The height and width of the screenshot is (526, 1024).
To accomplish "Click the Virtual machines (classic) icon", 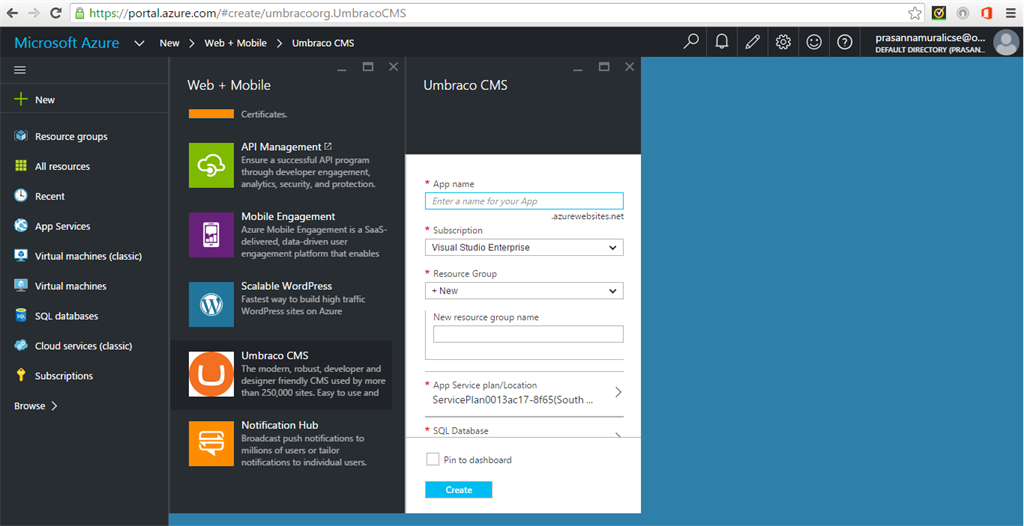I will [21, 255].
